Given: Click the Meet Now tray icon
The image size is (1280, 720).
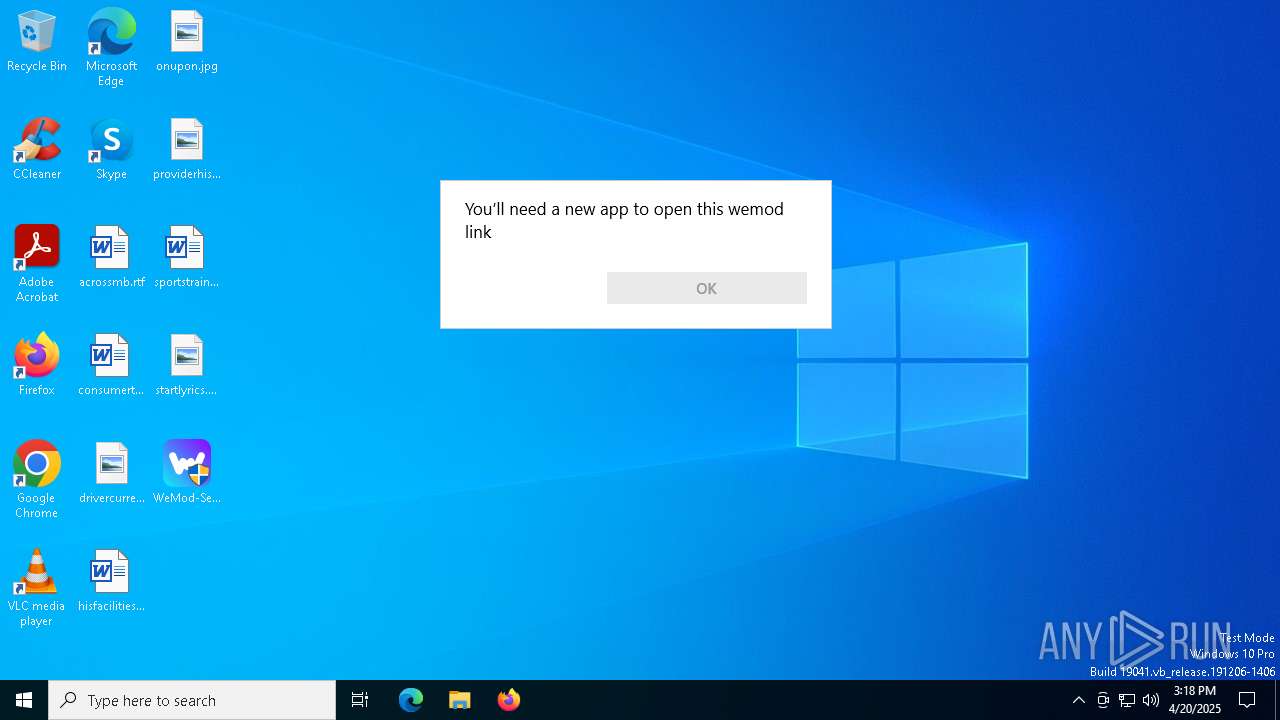Looking at the screenshot, I should (1103, 700).
